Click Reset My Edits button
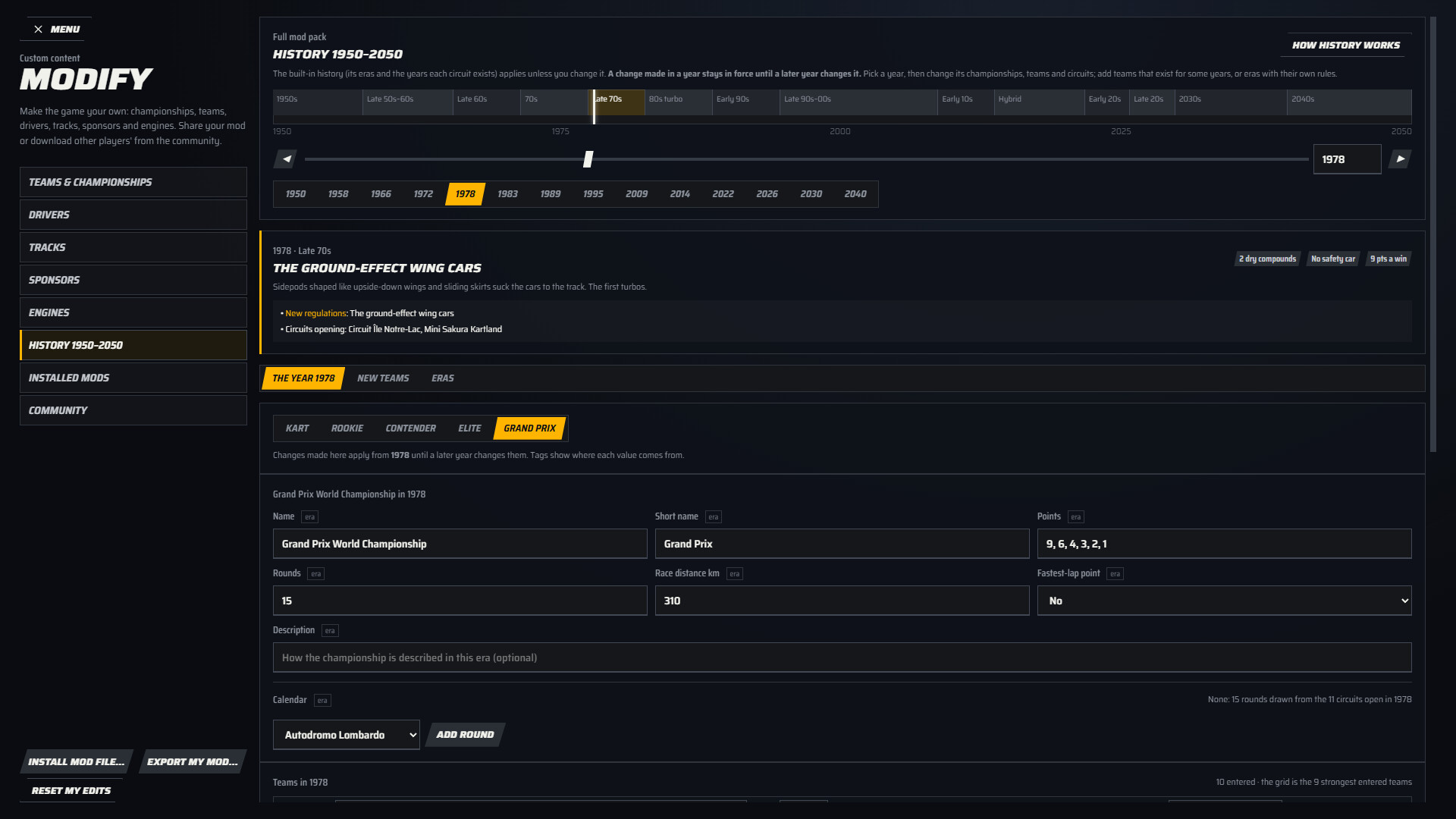The height and width of the screenshot is (819, 1456). [71, 791]
